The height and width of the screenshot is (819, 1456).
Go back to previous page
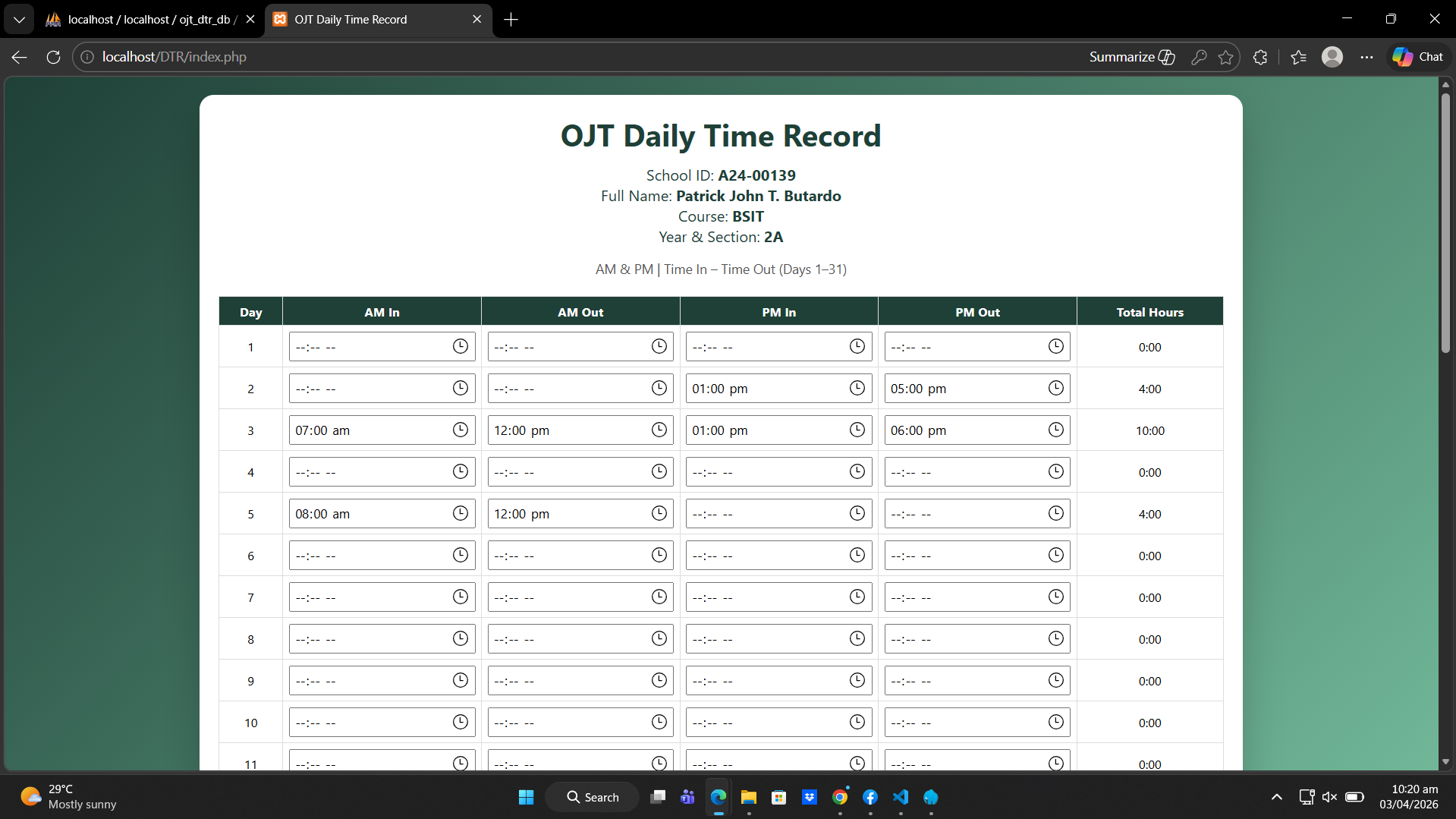click(x=20, y=57)
